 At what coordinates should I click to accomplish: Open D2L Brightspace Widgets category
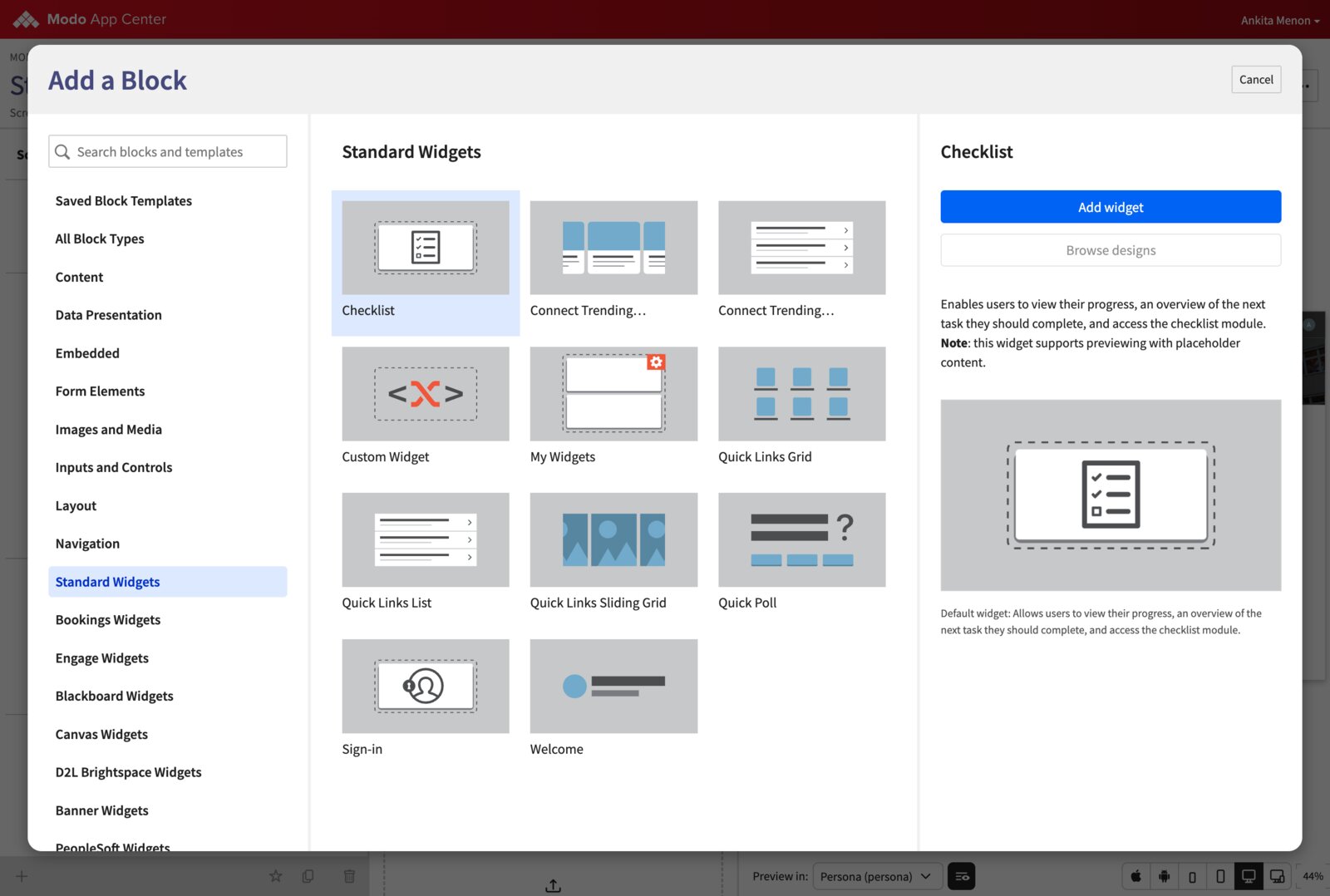[168, 772]
